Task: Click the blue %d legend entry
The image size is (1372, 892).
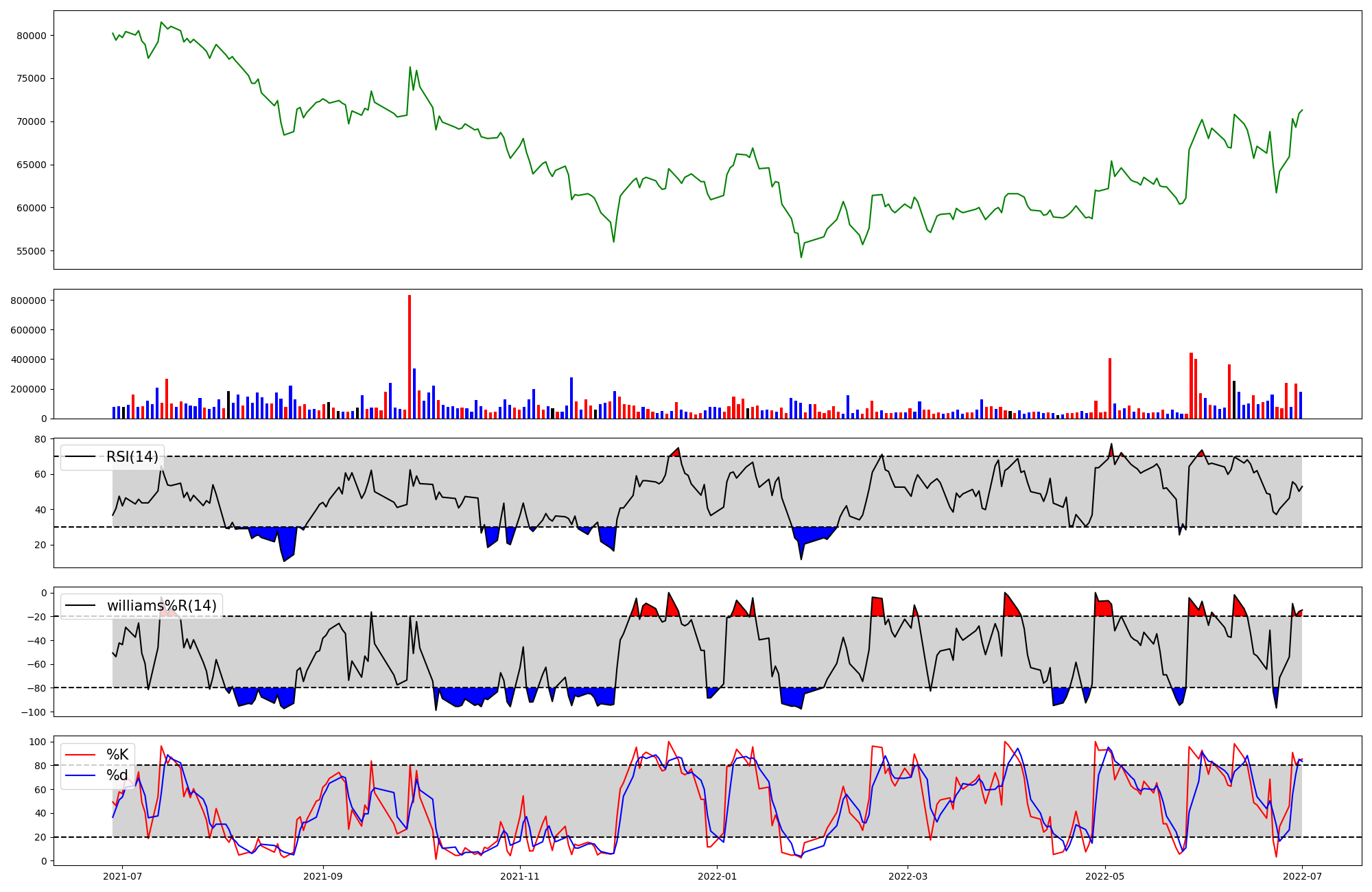Action: pos(117,776)
